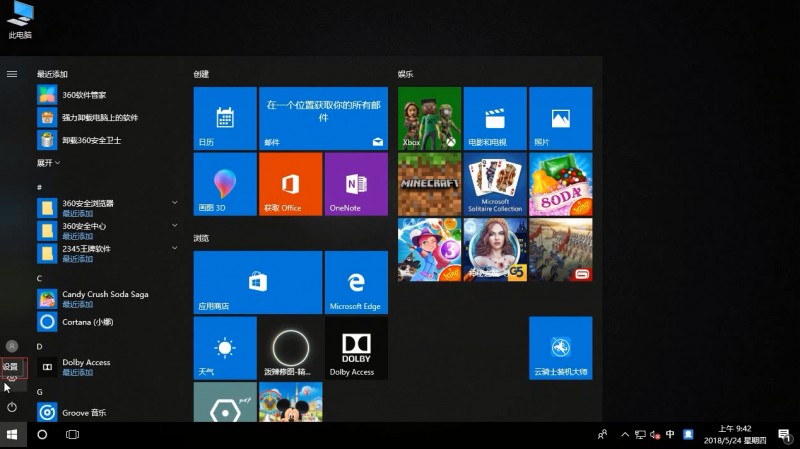Open This PC (此电脑) desktop icon

tap(20, 20)
